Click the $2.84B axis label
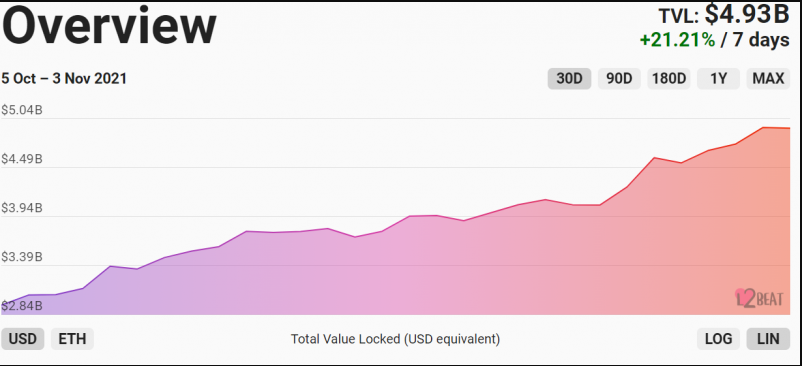 pos(21,306)
